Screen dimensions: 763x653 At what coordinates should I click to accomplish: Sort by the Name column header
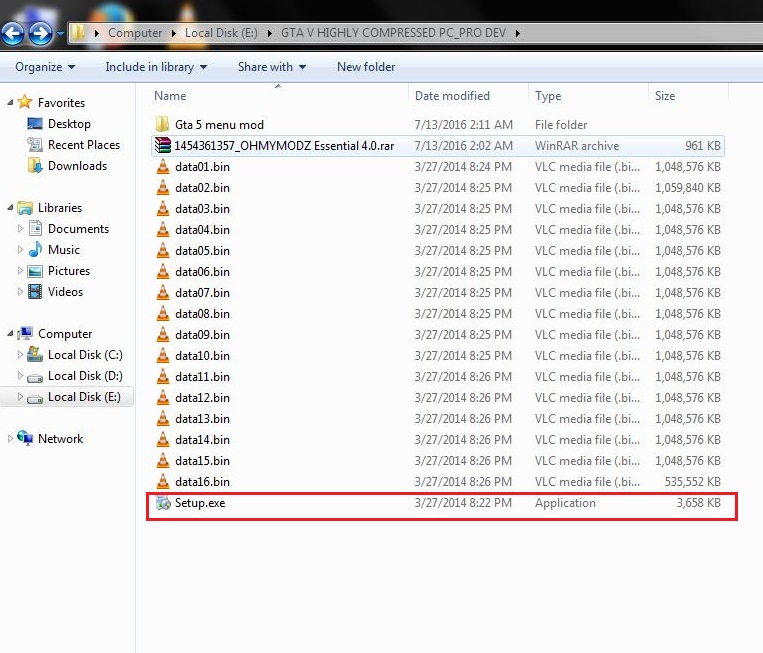pos(170,96)
